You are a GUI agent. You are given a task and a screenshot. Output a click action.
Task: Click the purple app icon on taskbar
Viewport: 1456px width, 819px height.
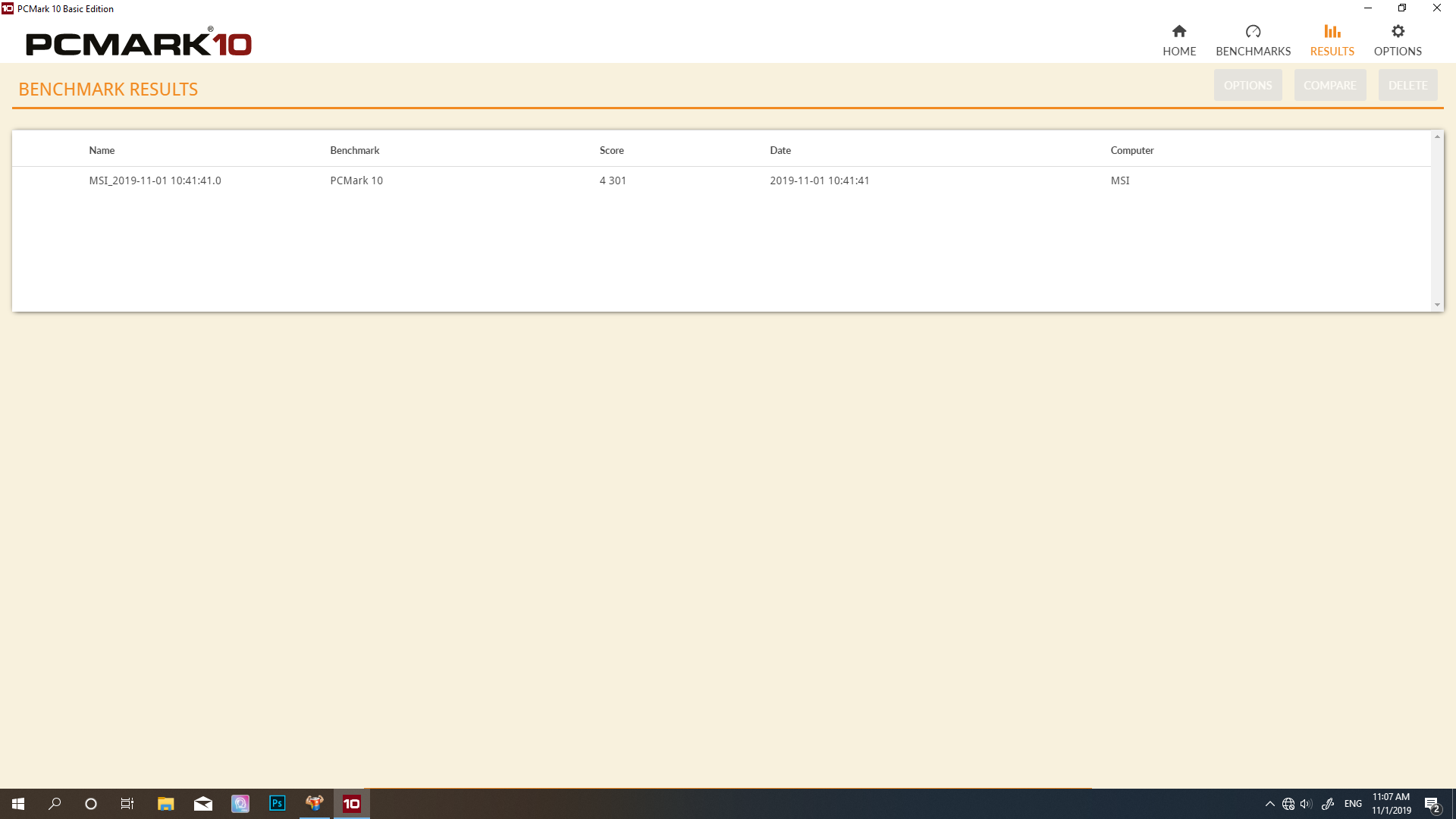[x=240, y=804]
